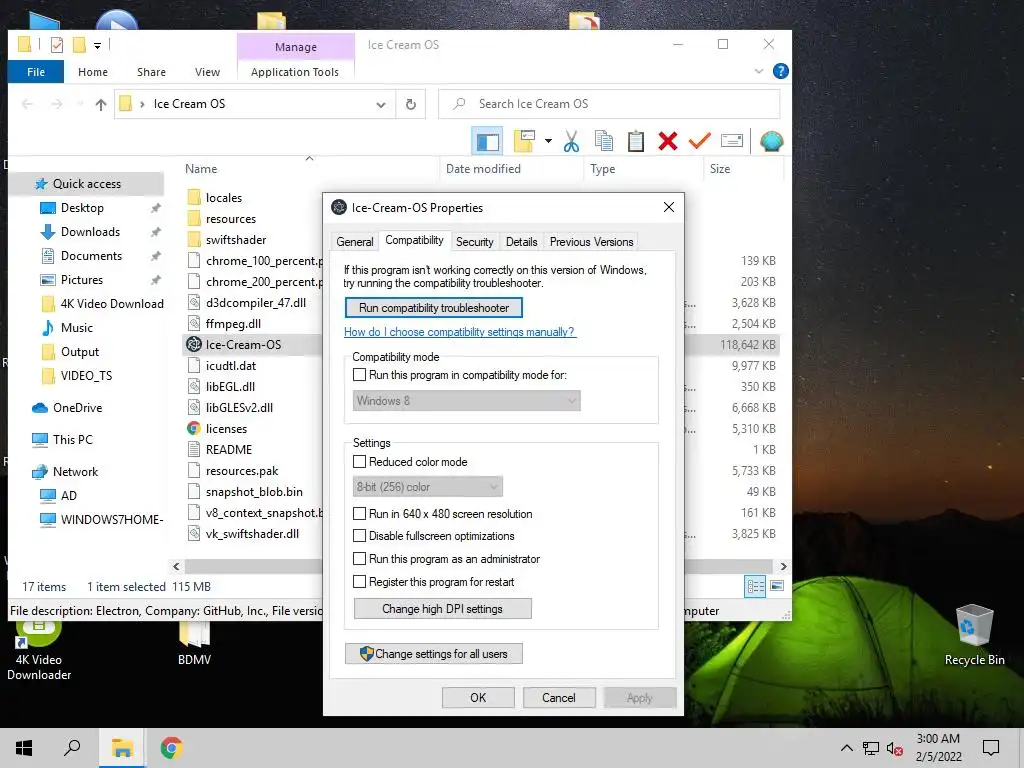This screenshot has height=768, width=1024.
Task: Open the Application Tools ribbon tab
Action: (295, 72)
